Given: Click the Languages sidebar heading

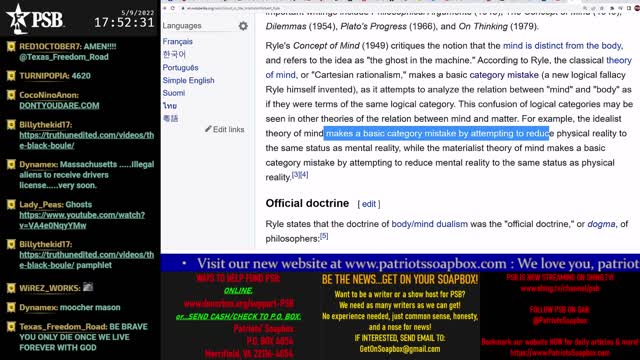Looking at the screenshot, I should coord(182,26).
